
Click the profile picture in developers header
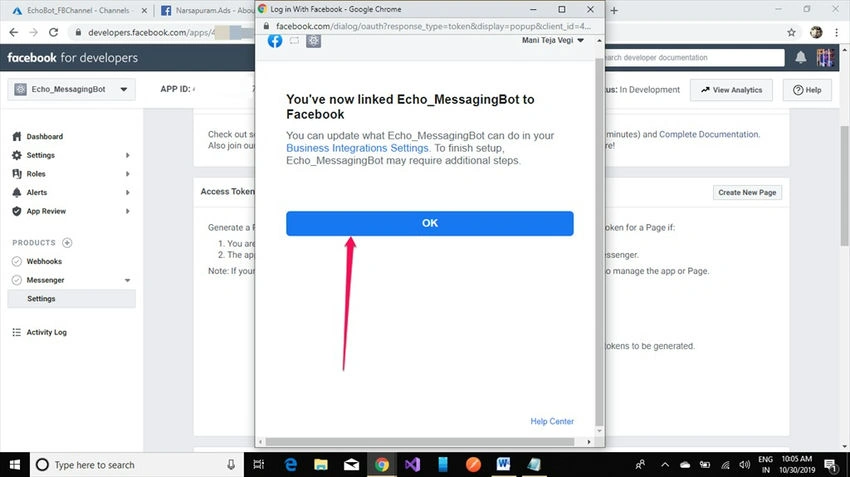[x=825, y=57]
